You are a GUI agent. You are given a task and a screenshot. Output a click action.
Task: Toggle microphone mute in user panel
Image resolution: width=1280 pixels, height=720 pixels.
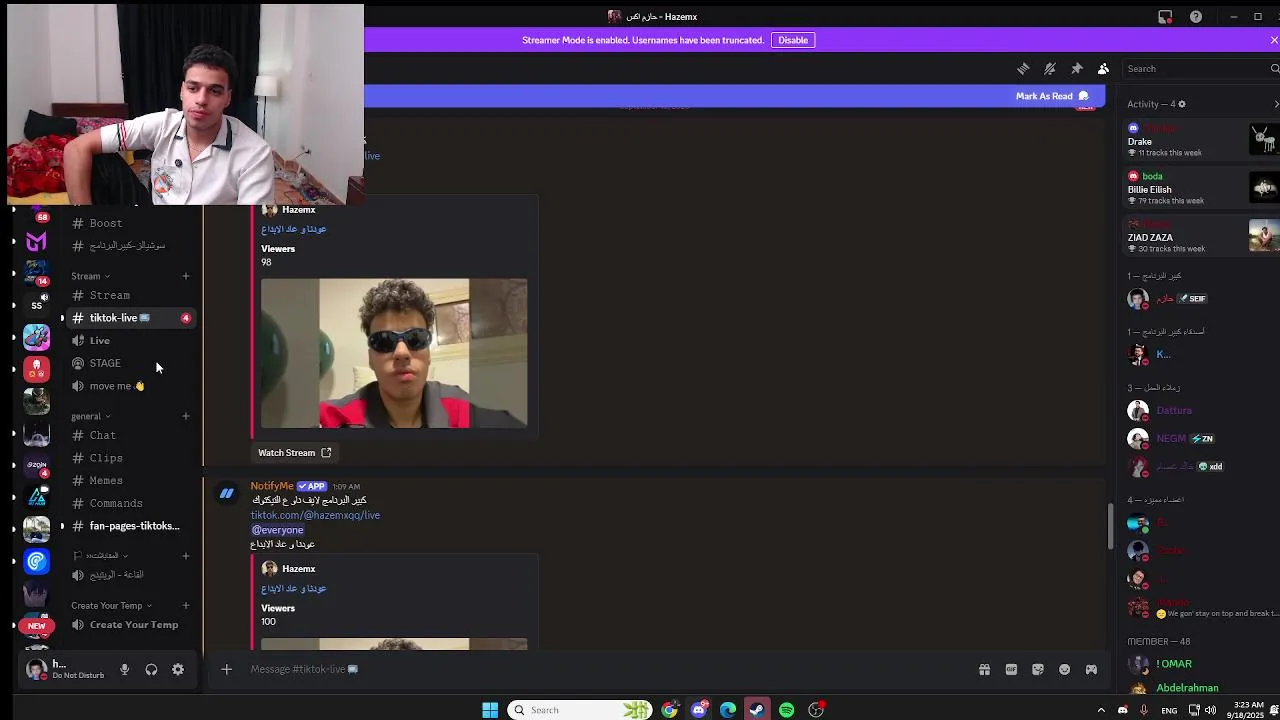[x=124, y=670]
